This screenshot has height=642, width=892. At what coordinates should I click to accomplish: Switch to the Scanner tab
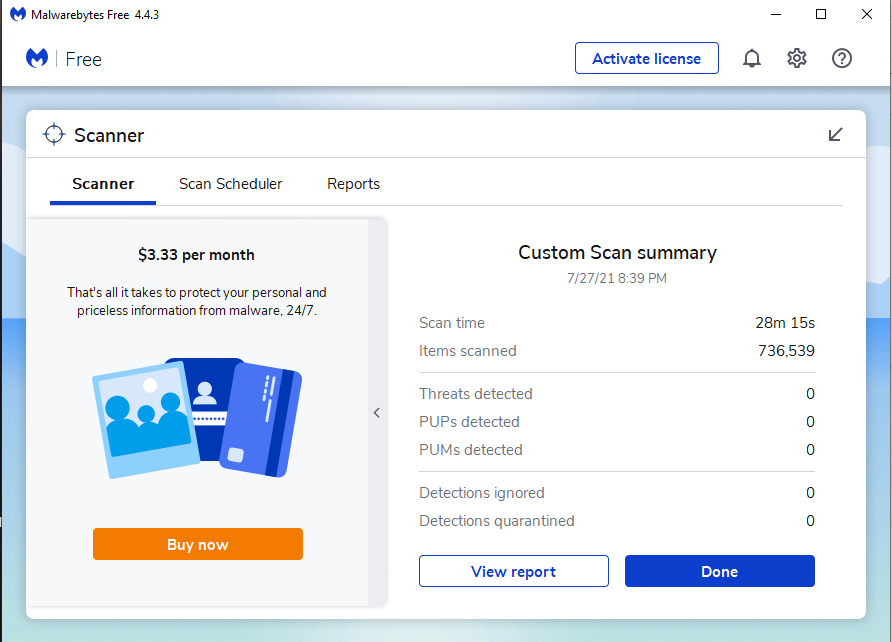tap(103, 184)
